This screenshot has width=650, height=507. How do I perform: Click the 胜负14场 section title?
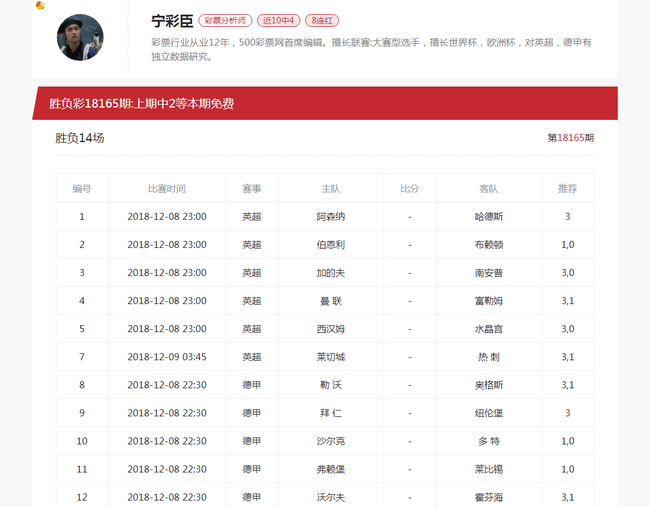[x=80, y=138]
